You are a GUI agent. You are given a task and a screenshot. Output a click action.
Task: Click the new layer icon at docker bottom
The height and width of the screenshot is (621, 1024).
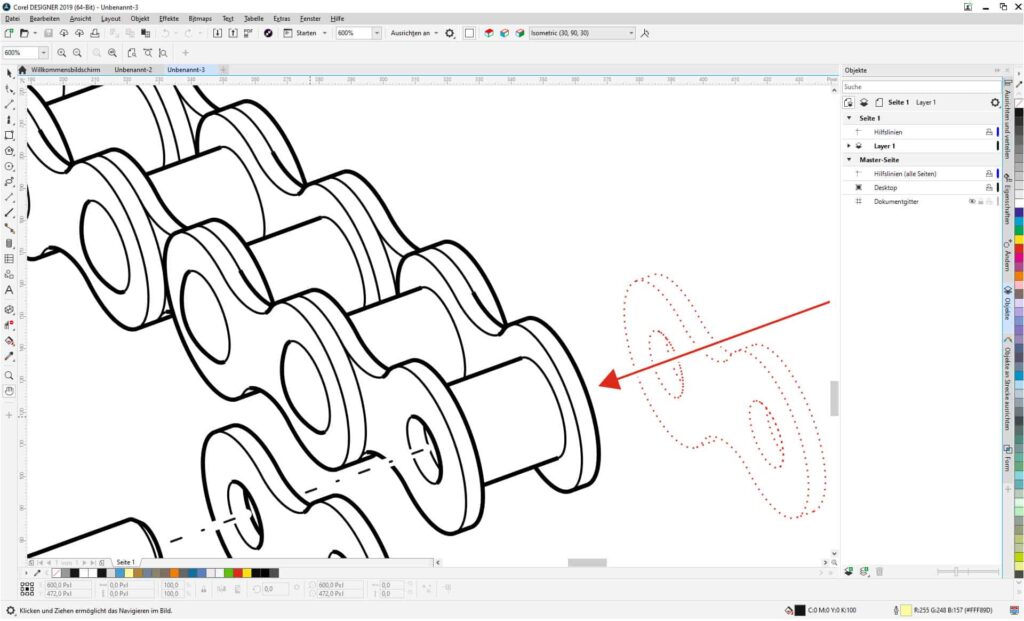point(848,571)
